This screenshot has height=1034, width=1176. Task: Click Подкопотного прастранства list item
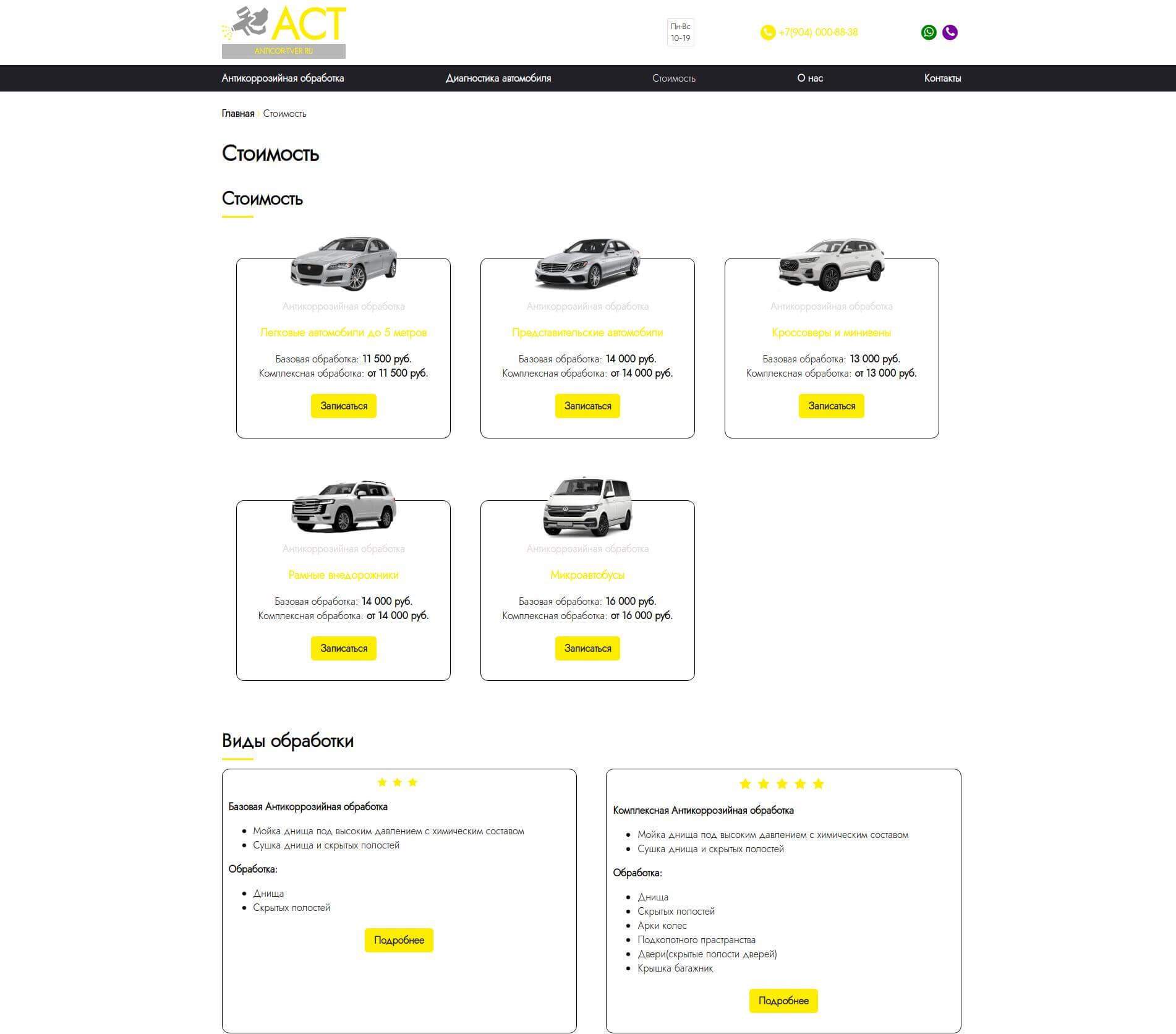click(696, 940)
